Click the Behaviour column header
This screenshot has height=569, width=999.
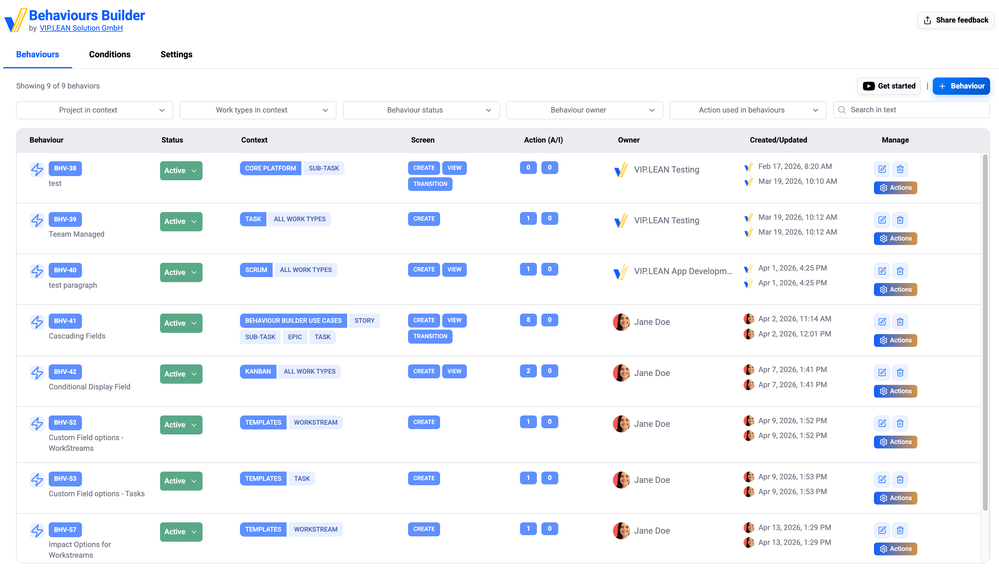coord(47,140)
